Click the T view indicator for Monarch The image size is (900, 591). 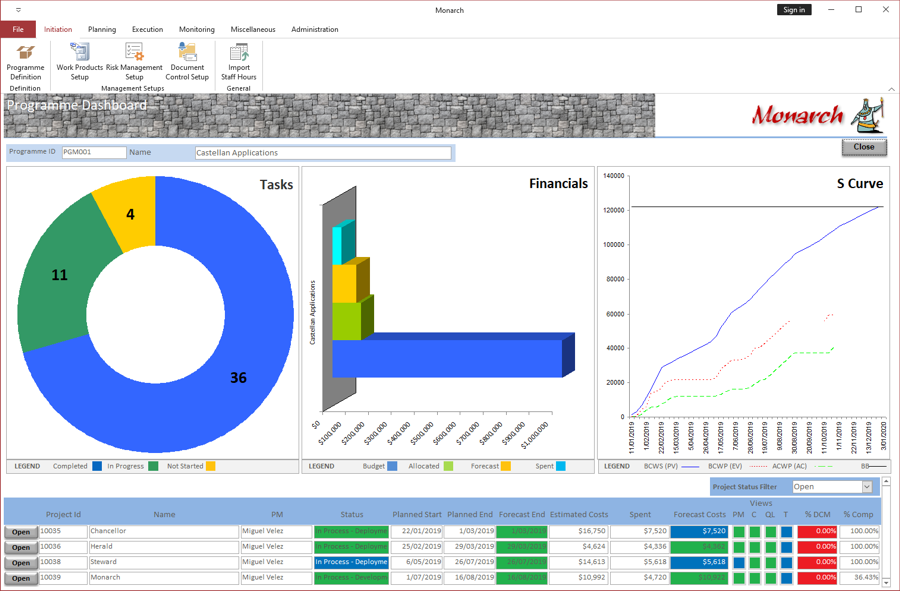click(x=786, y=578)
